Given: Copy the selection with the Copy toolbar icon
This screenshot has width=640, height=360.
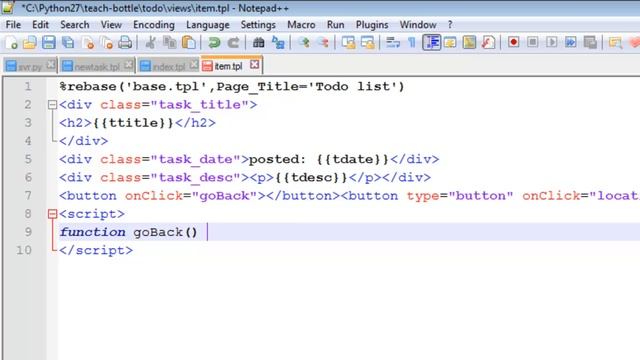Looking at the screenshot, I should tap(169, 42).
